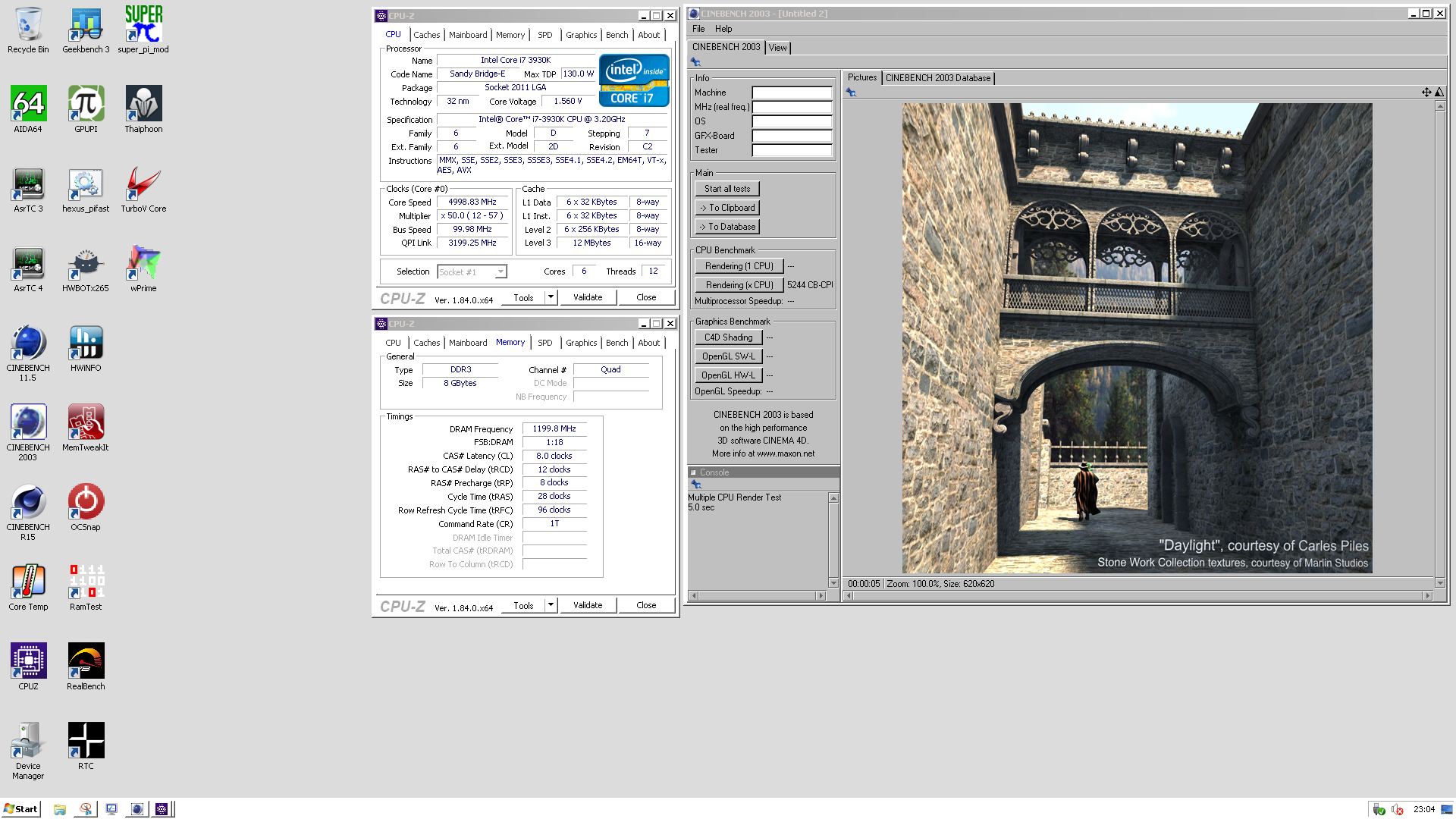This screenshot has width=1456, height=819.
Task: Select SPD tab in bottom CPU-Z window
Action: coord(545,343)
